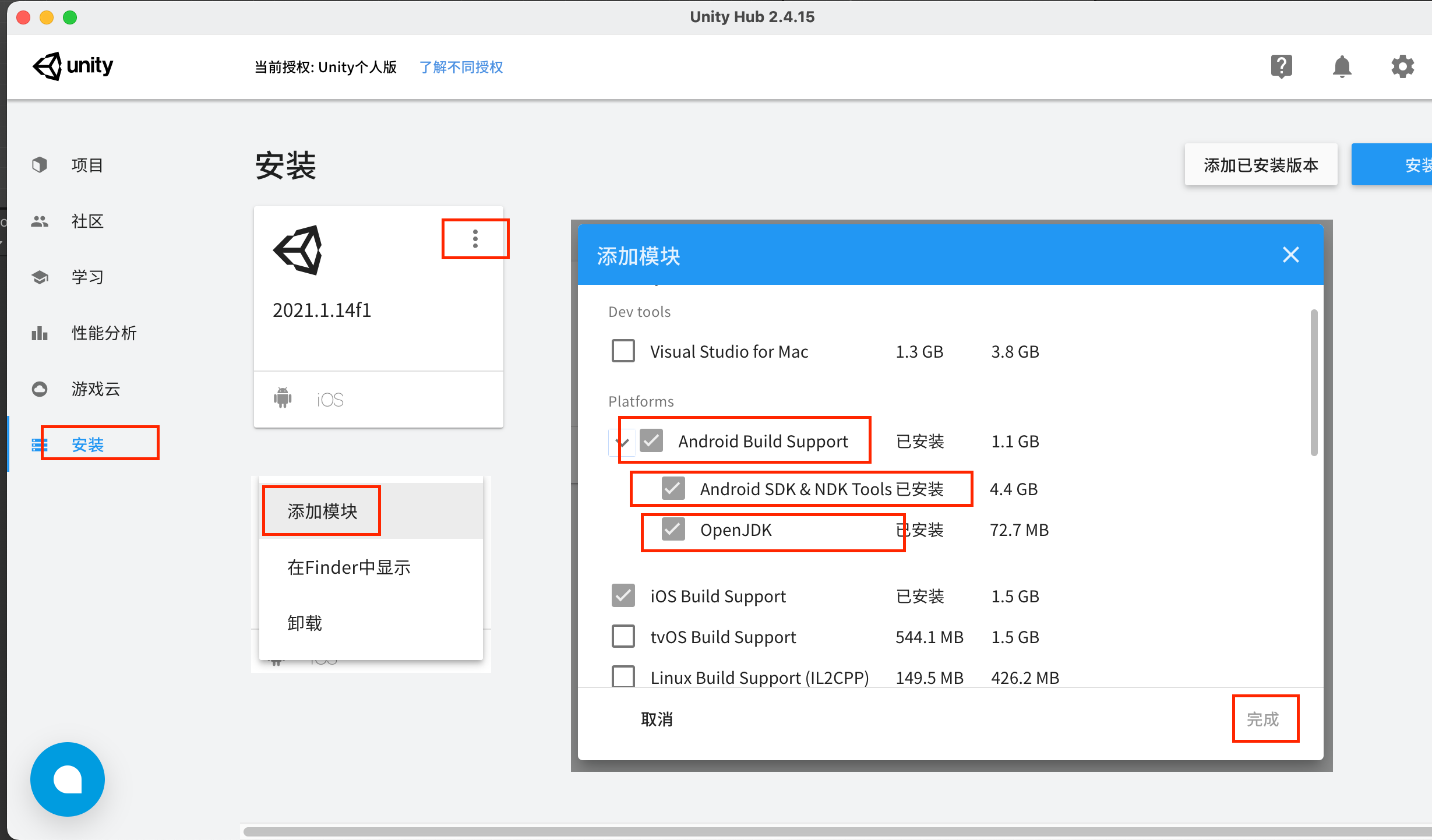
Task: Open the 项目 (Projects) section
Action: click(86, 165)
